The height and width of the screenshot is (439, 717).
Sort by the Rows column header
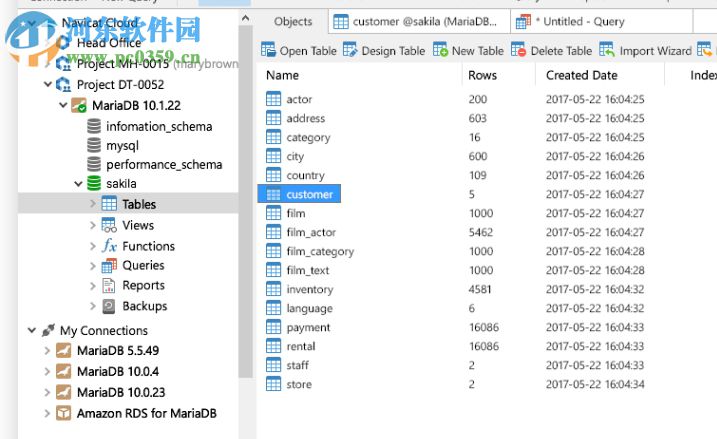[x=482, y=75]
